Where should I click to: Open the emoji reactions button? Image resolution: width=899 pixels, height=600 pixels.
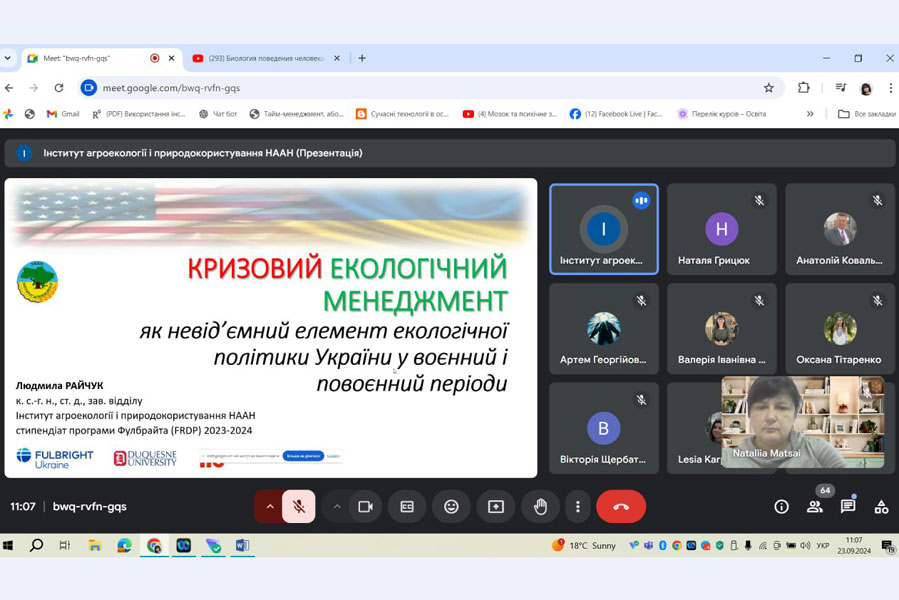point(451,507)
